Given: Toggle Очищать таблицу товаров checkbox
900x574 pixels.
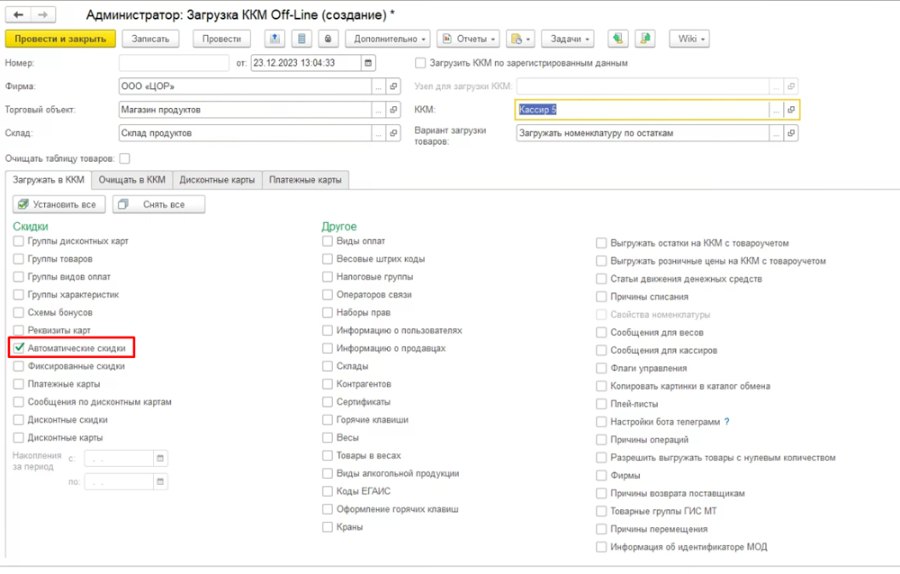Looking at the screenshot, I should (x=125, y=158).
